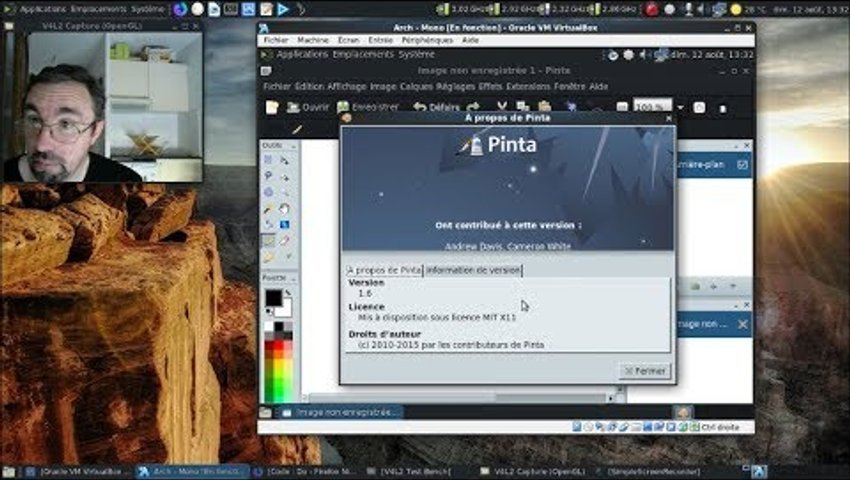The image size is (850, 480).
Task: Select the Pan hand tool
Action: (285, 209)
